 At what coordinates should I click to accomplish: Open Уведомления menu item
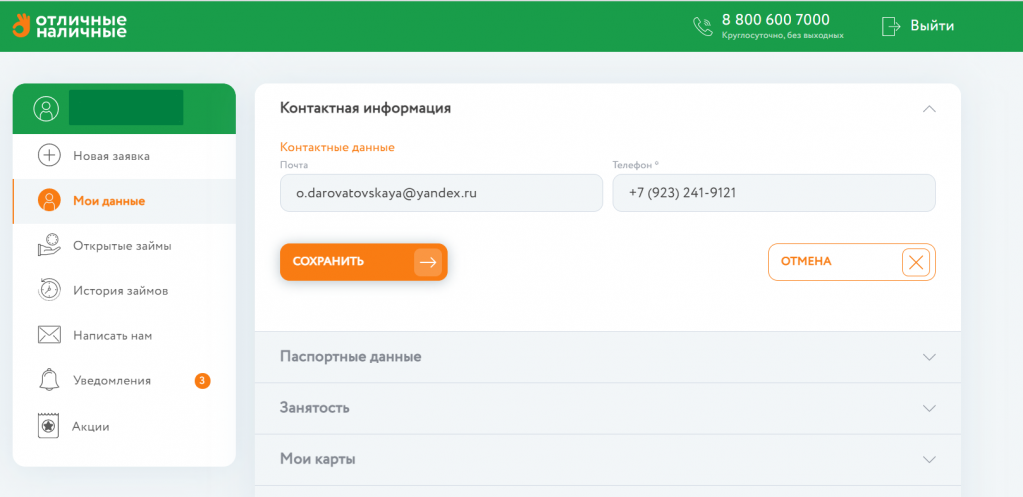click(124, 381)
